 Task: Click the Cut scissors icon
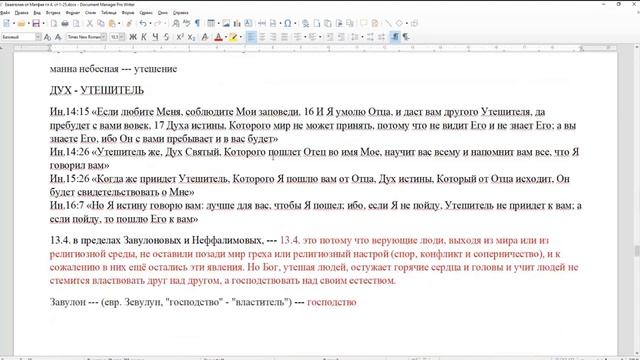tap(89, 23)
